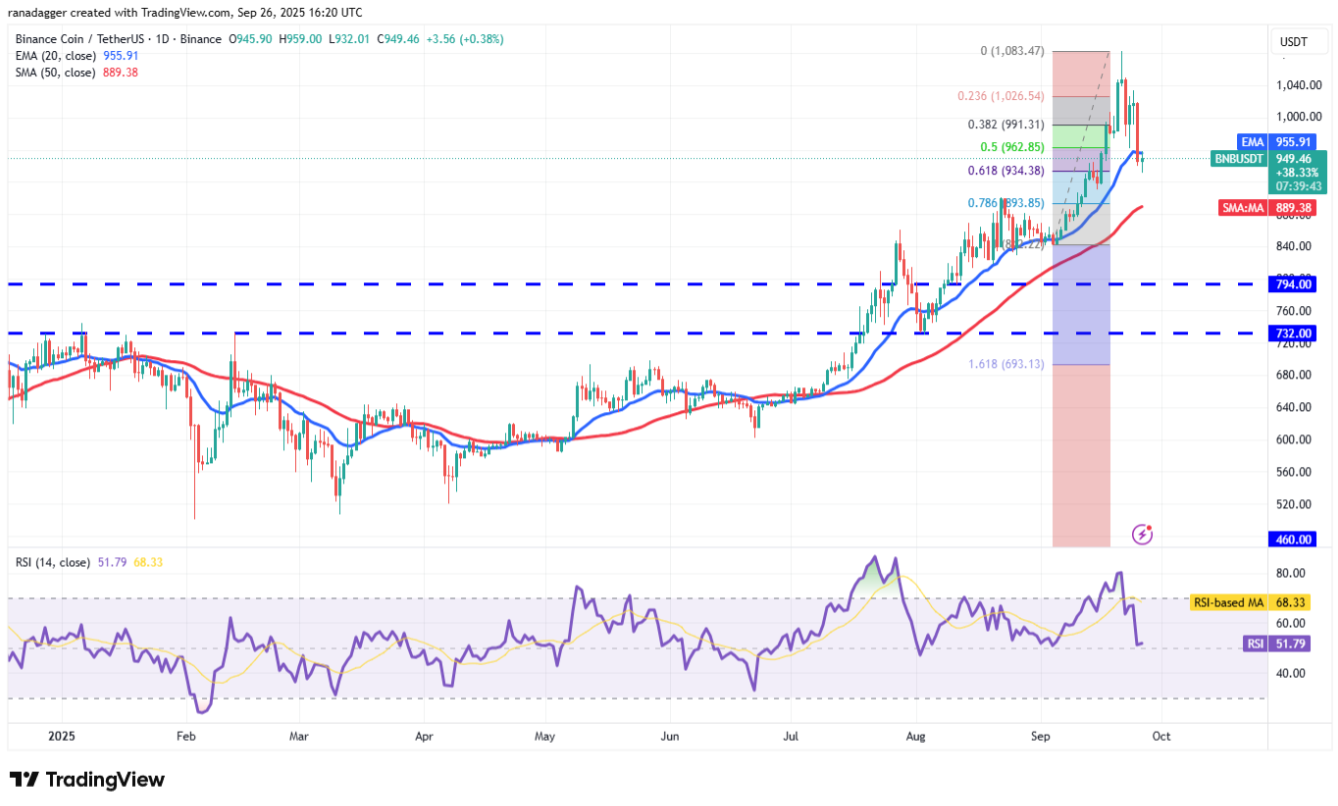Click the 2025 label on the time axis
The image size is (1338, 806).
tap(61, 736)
